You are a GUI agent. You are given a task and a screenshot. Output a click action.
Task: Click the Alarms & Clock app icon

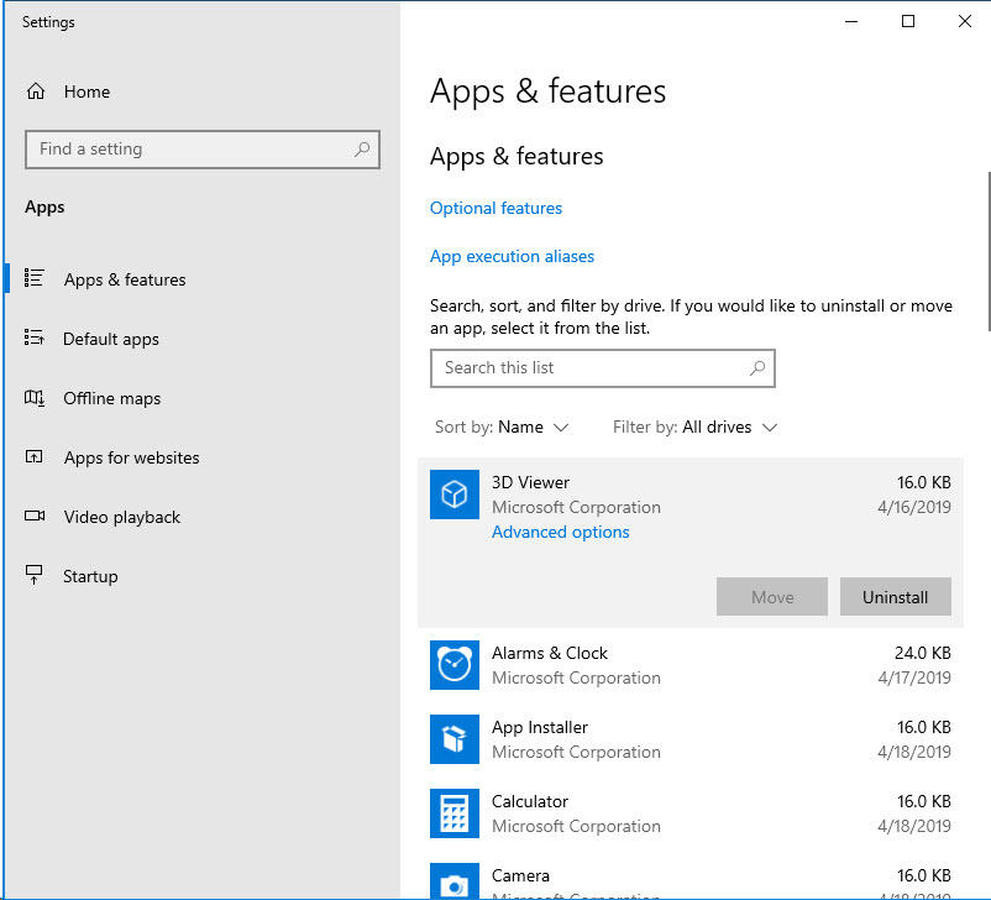(454, 665)
